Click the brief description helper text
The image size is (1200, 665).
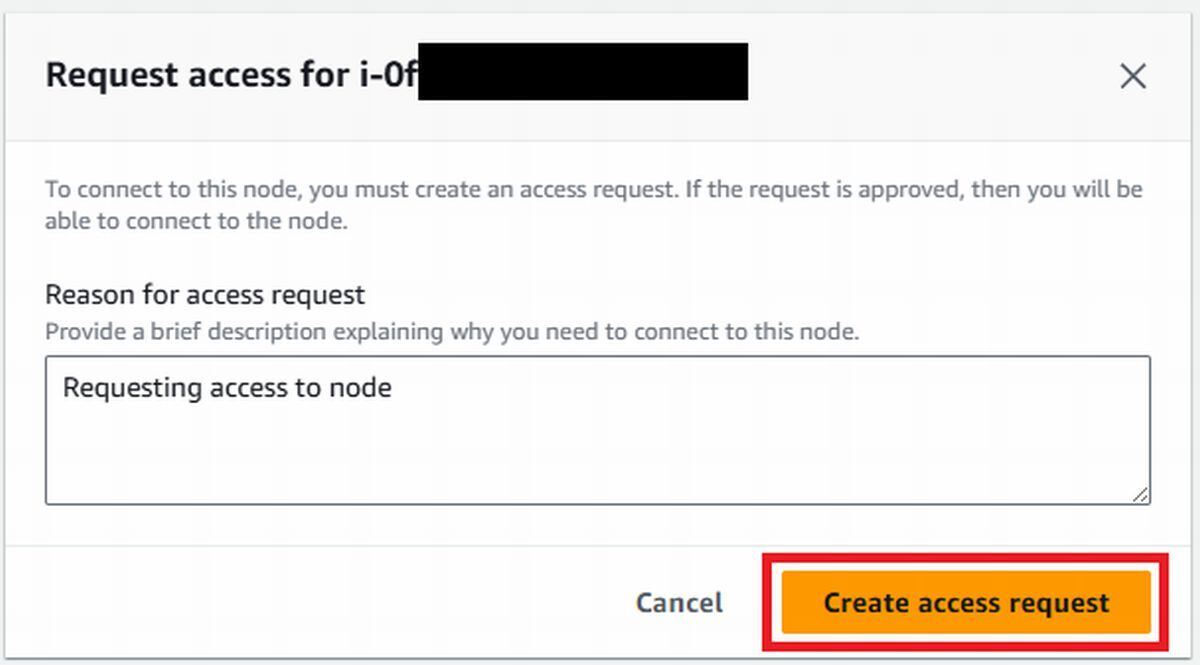tap(452, 331)
